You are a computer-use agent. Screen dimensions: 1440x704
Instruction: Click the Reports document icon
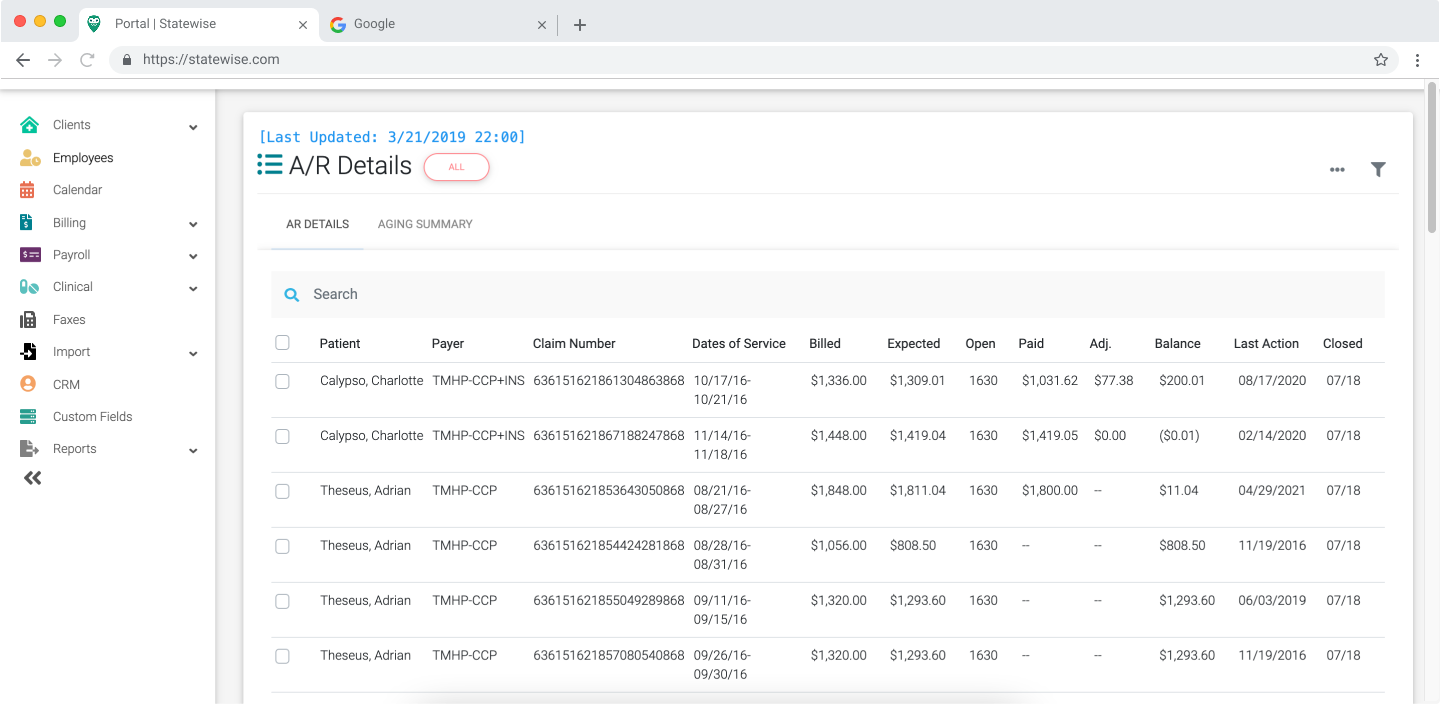29,449
